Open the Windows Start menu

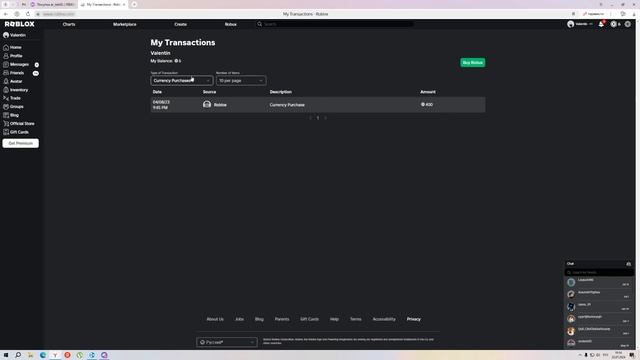6,355
